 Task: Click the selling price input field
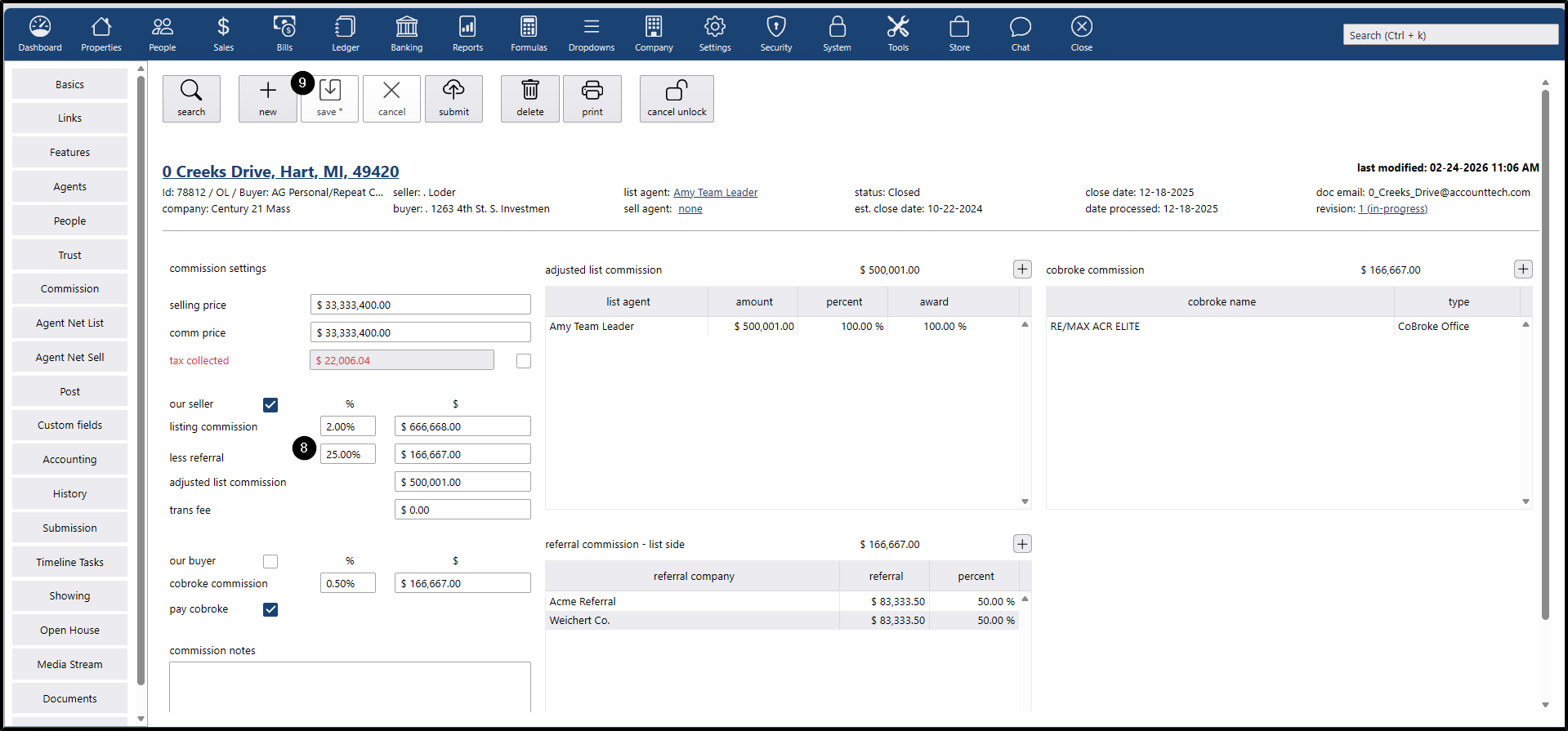click(420, 305)
